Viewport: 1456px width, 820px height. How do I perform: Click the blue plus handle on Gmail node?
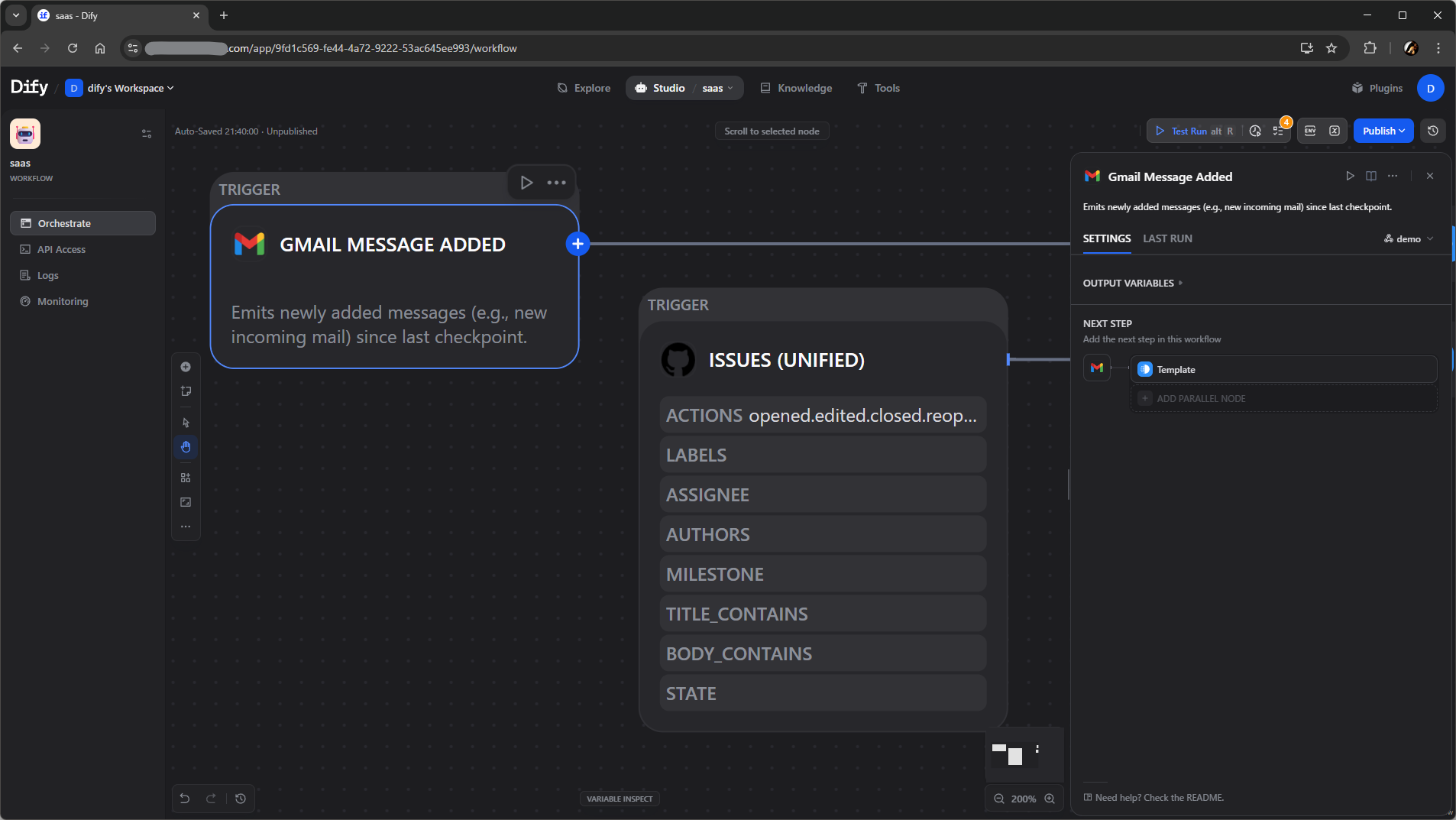(578, 244)
